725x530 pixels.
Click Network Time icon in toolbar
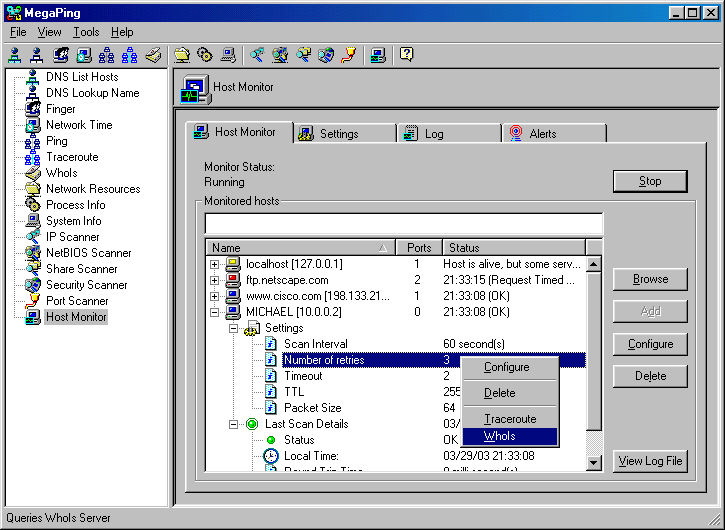point(84,55)
